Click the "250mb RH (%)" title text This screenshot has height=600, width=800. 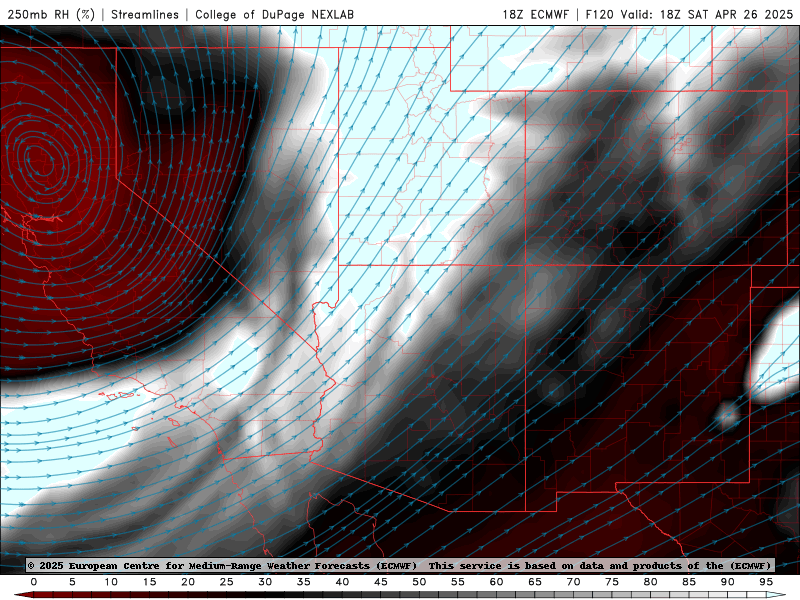click(51, 14)
